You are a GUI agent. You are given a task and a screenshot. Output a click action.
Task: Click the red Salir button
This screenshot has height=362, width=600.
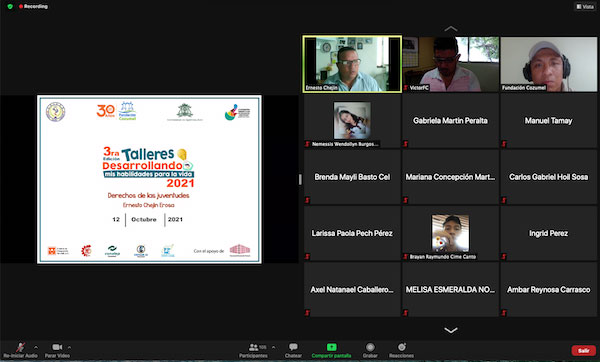(x=584, y=351)
